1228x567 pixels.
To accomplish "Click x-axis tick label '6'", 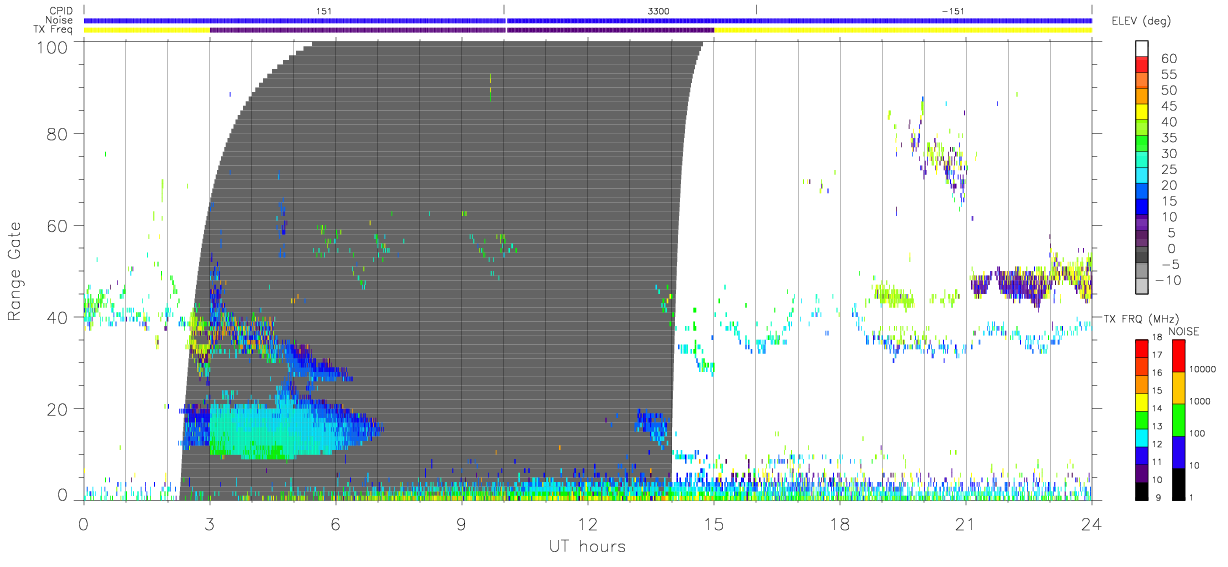I will tap(335, 523).
